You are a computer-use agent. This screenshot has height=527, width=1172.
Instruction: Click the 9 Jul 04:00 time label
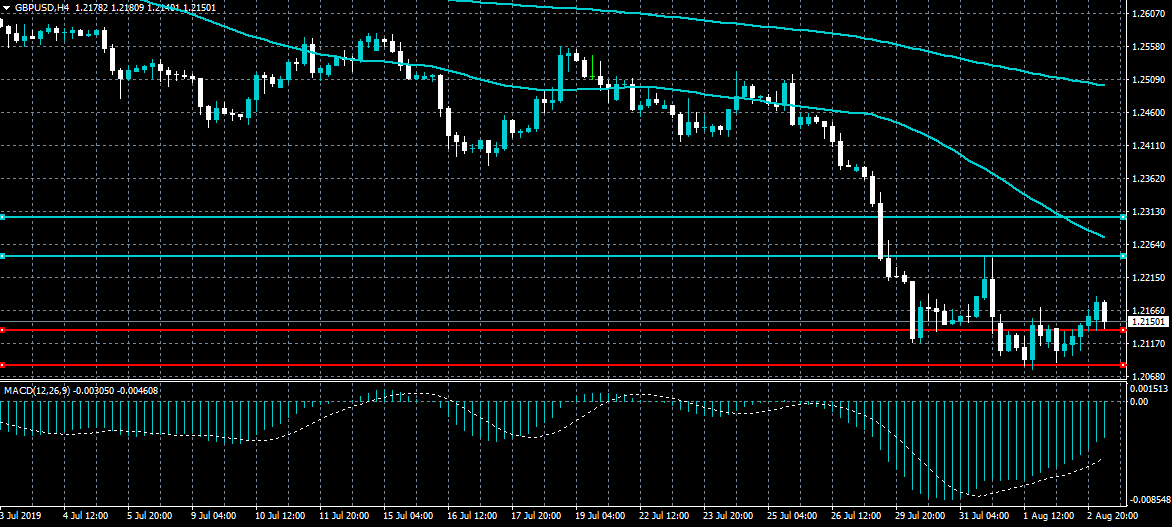point(215,516)
